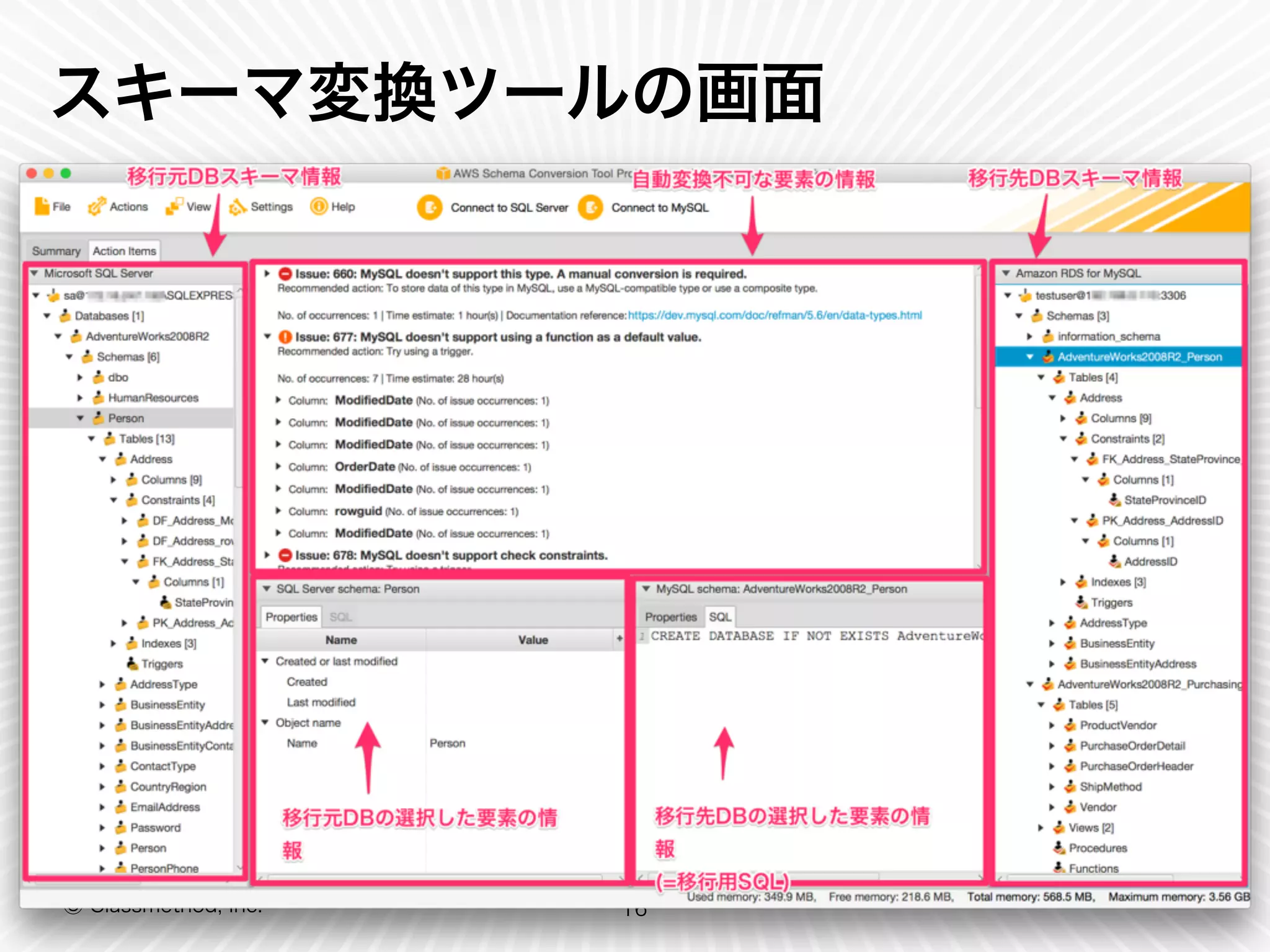Screen dimensions: 1270x952
Task: Click the ShipMethod table icon
Action: click(1070, 786)
